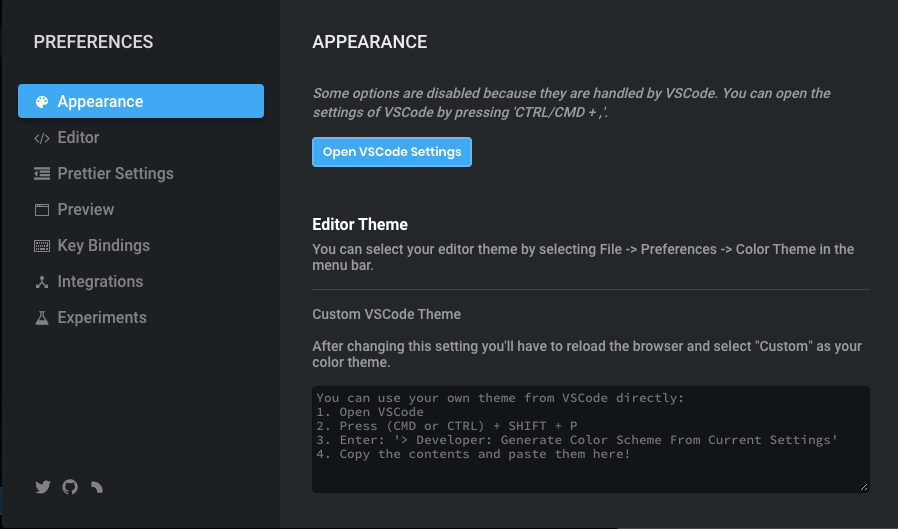Open the Twitter link icon
Viewport: 898px width, 529px height.
pos(43,488)
